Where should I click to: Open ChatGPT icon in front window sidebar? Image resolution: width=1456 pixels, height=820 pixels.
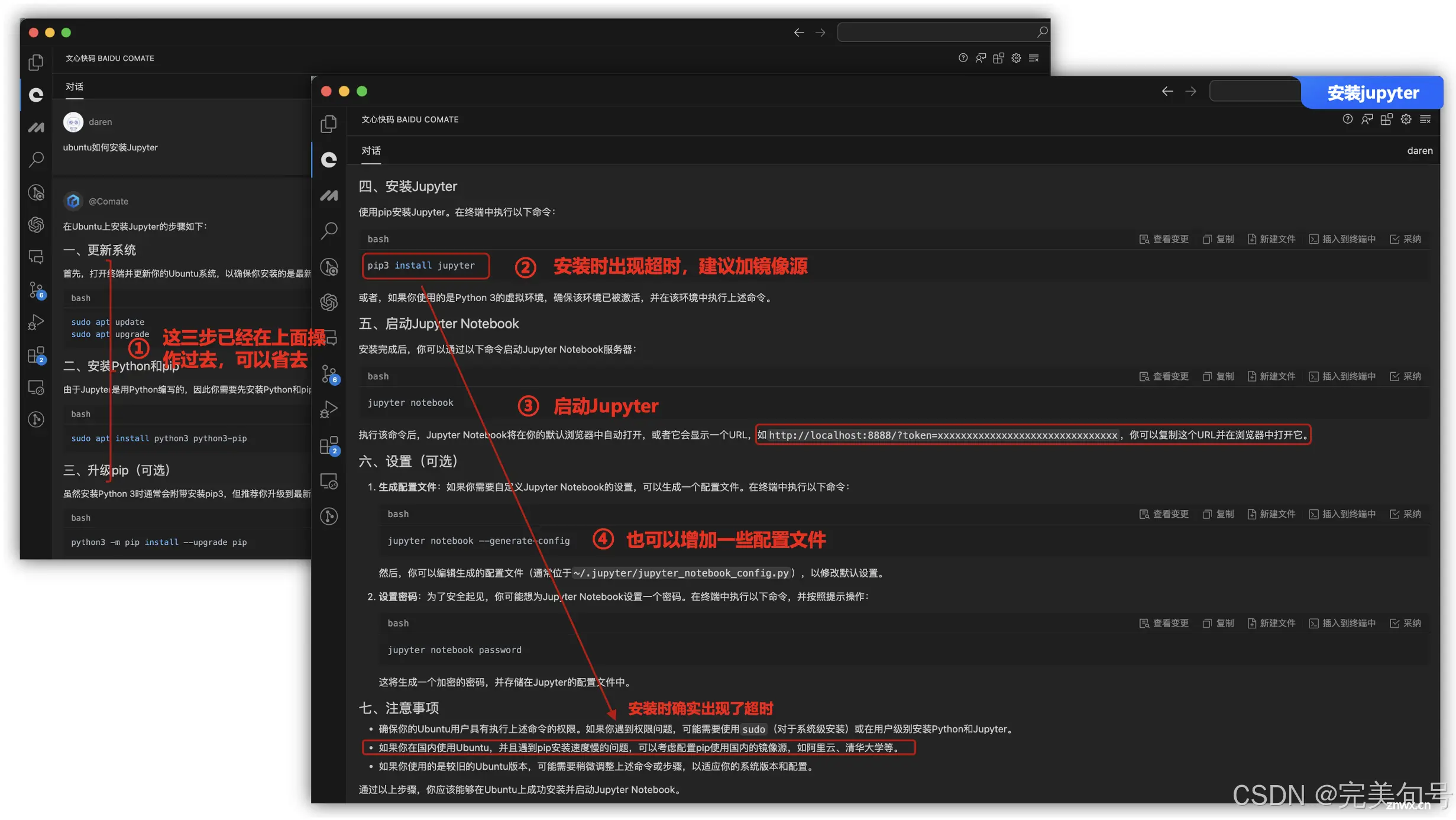(x=329, y=302)
